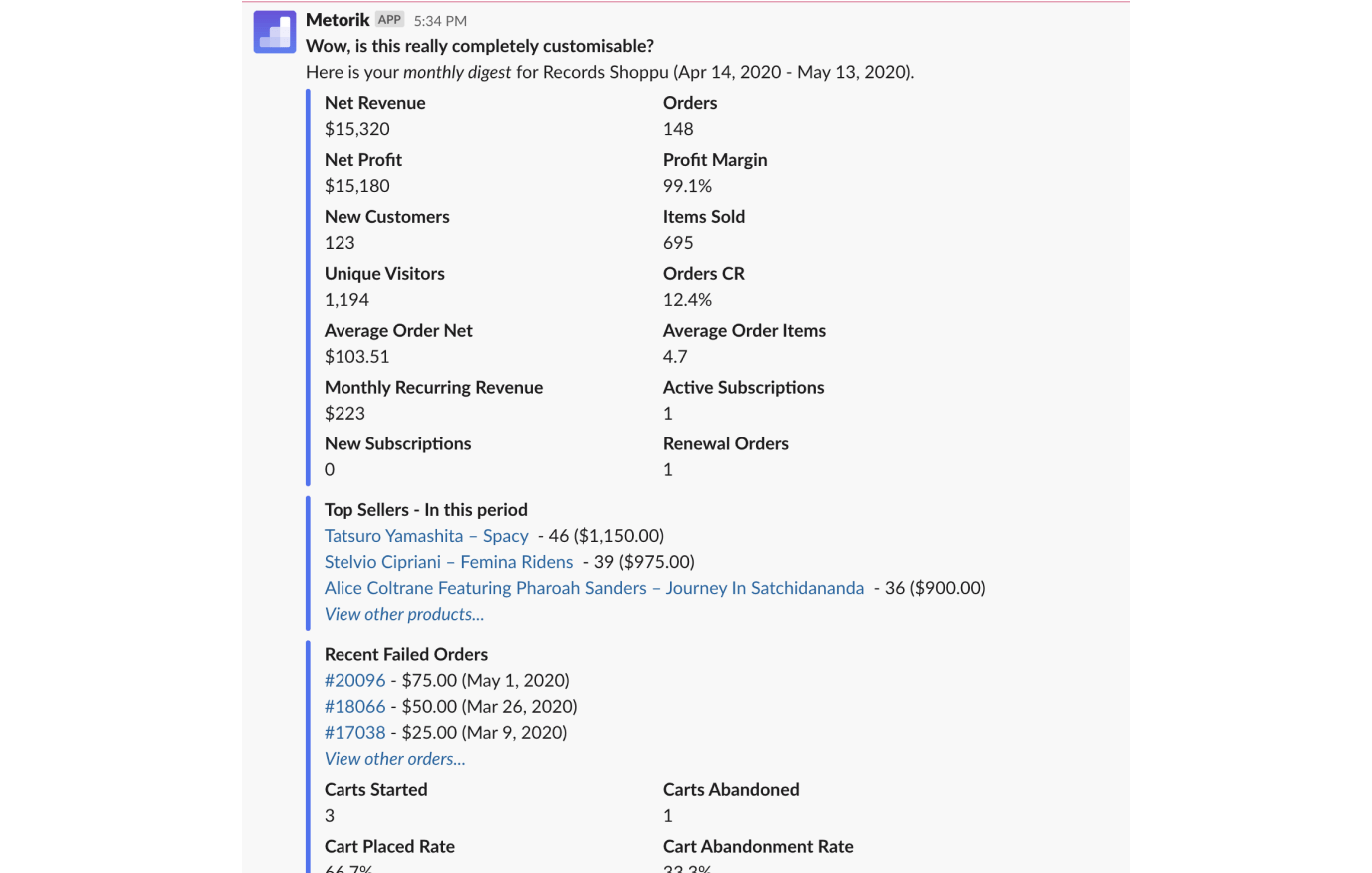Open failed order #18066
1372x873 pixels.
(354, 706)
